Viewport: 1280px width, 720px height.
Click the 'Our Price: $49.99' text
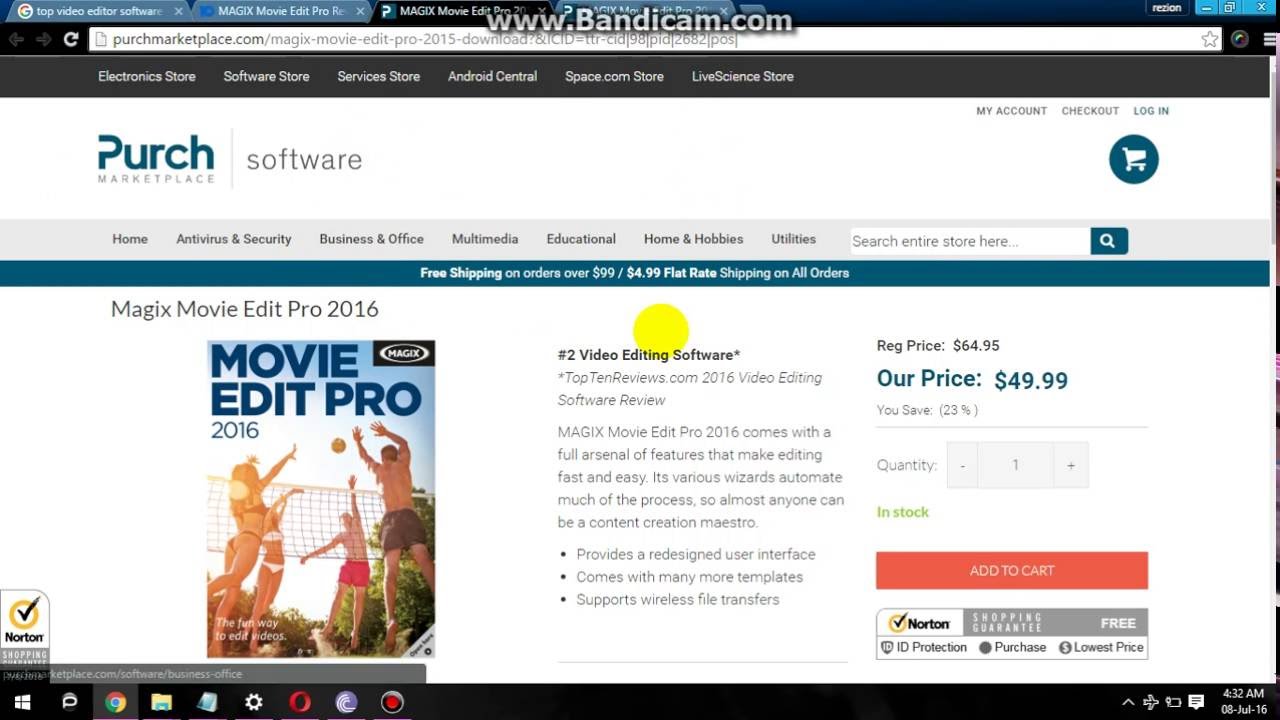[972, 379]
